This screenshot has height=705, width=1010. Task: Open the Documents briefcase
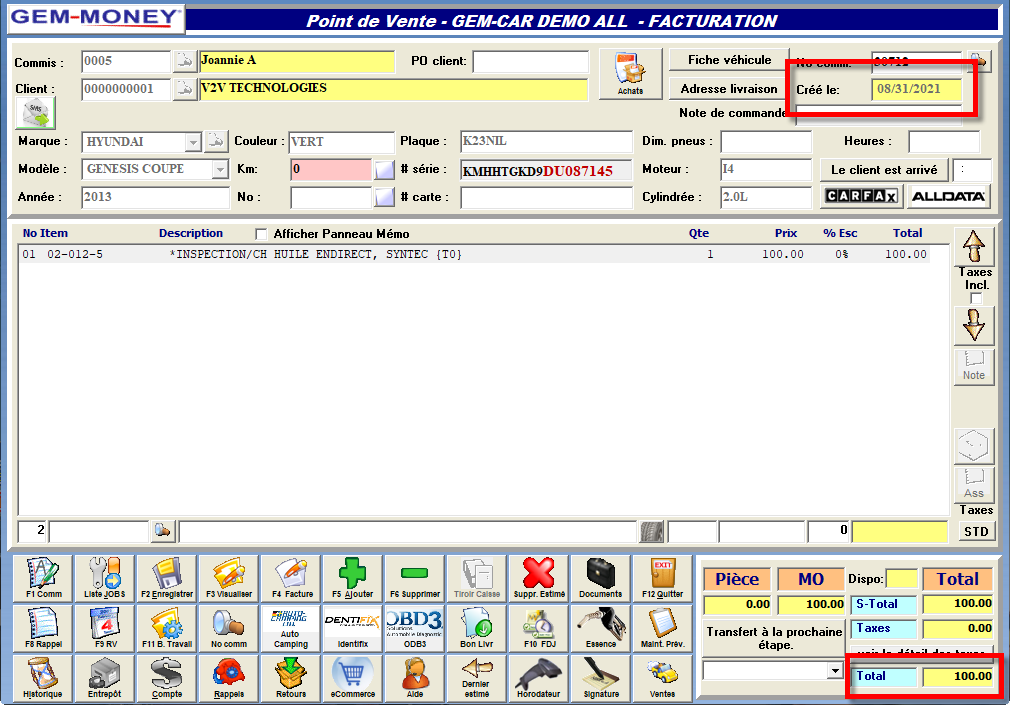coord(600,578)
